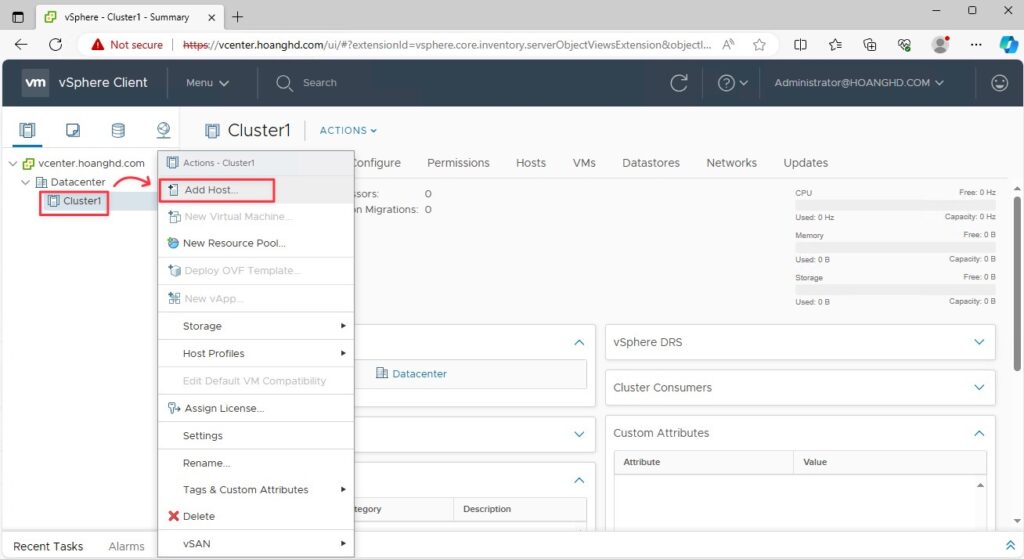Switch to the Updates tab

(805, 163)
